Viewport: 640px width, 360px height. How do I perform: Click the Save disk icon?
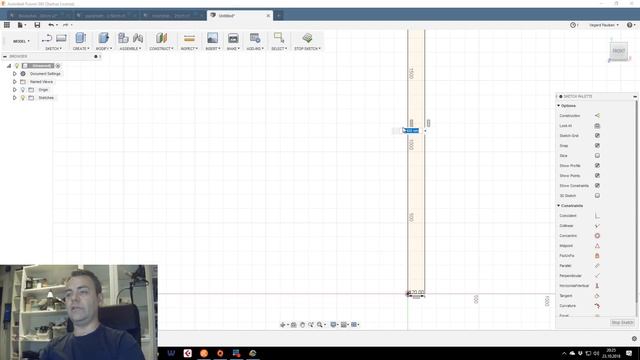37,25
